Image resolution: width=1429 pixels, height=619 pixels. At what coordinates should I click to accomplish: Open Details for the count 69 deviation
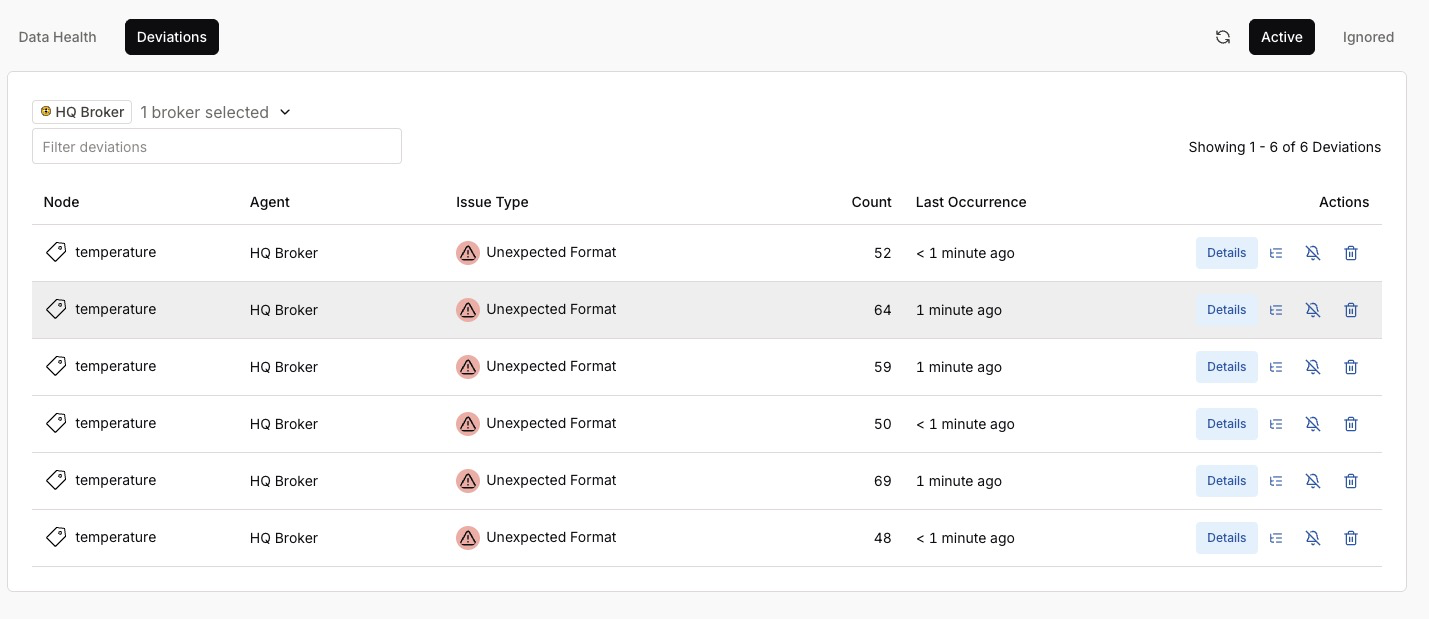click(1227, 481)
